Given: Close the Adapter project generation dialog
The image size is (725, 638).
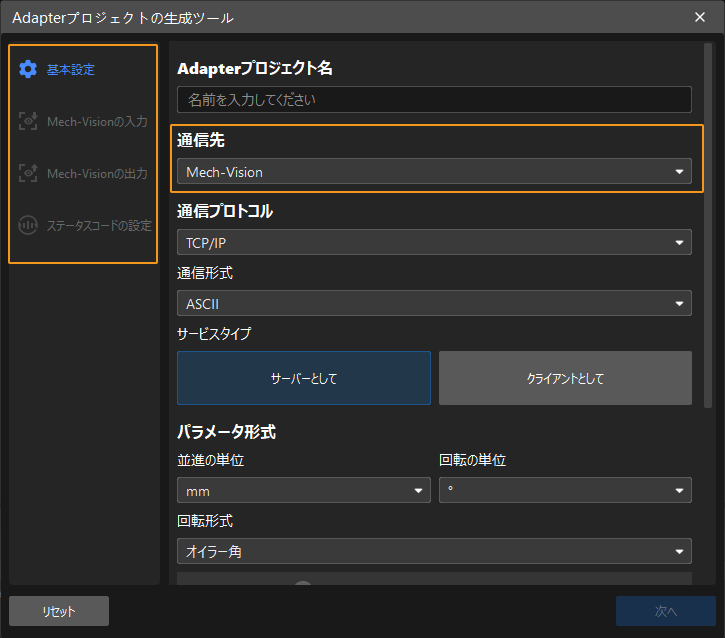Looking at the screenshot, I should point(700,17).
